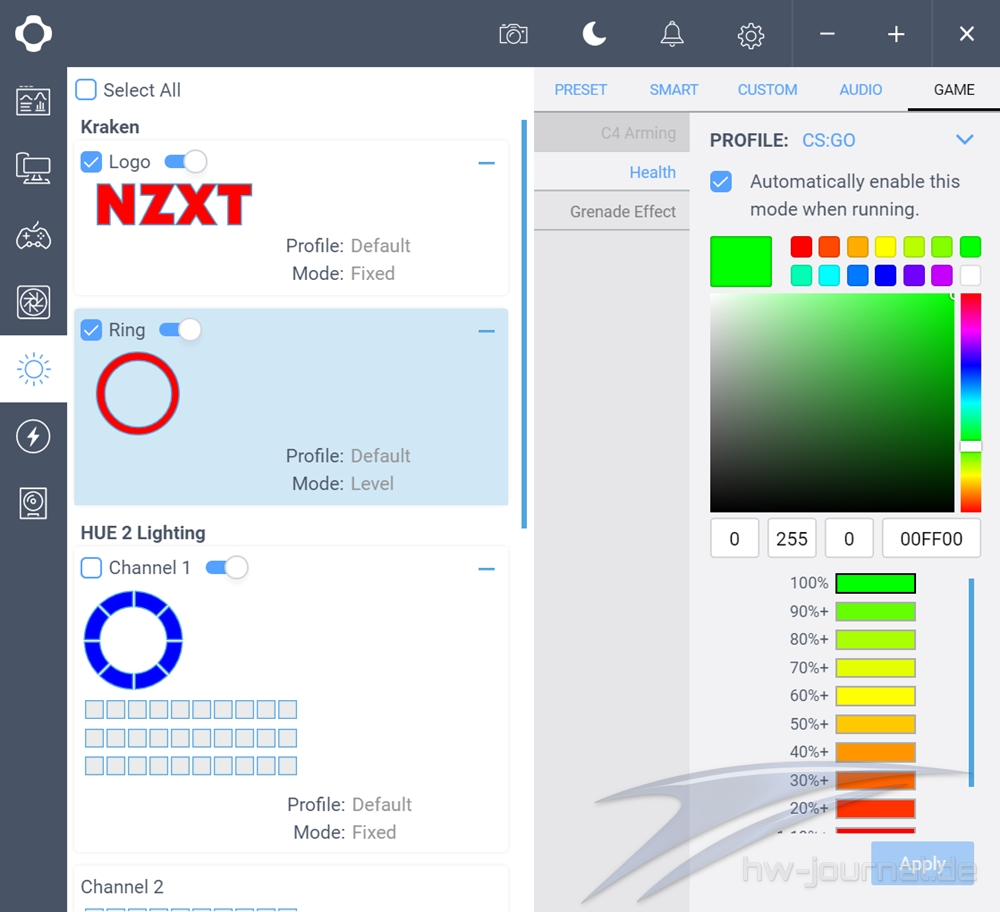Pick the purple preset color swatch
The image size is (1000, 912).
click(x=914, y=276)
